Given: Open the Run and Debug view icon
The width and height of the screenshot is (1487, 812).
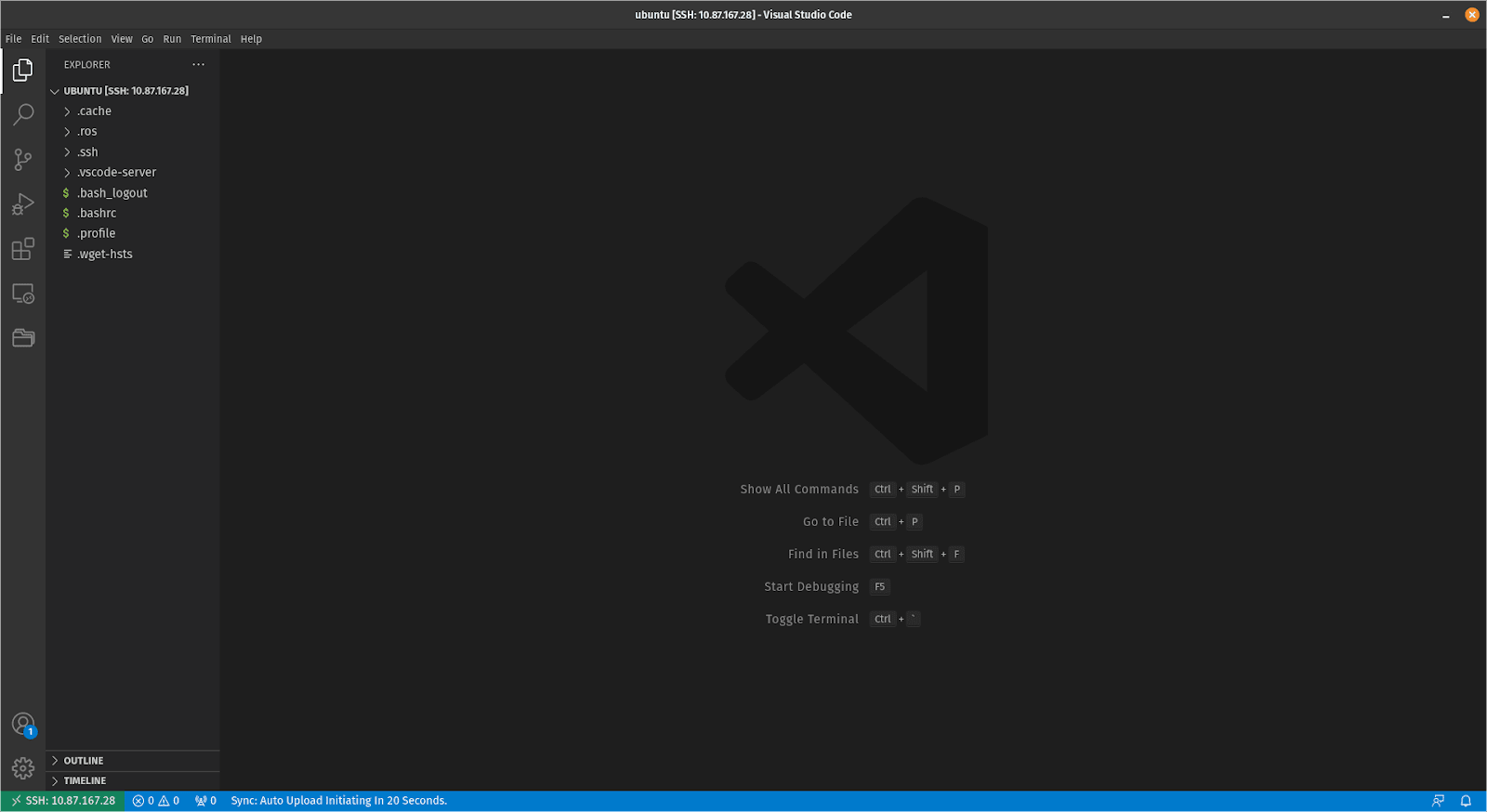Looking at the screenshot, I should (23, 203).
